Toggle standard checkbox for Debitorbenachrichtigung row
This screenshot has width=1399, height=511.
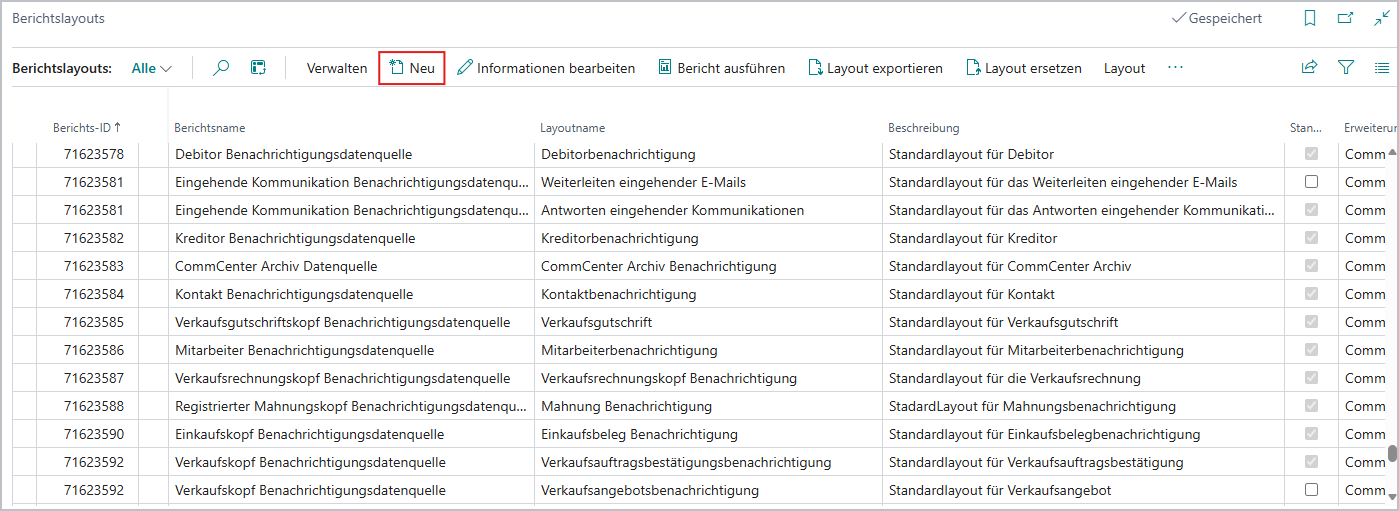[x=1311, y=154]
